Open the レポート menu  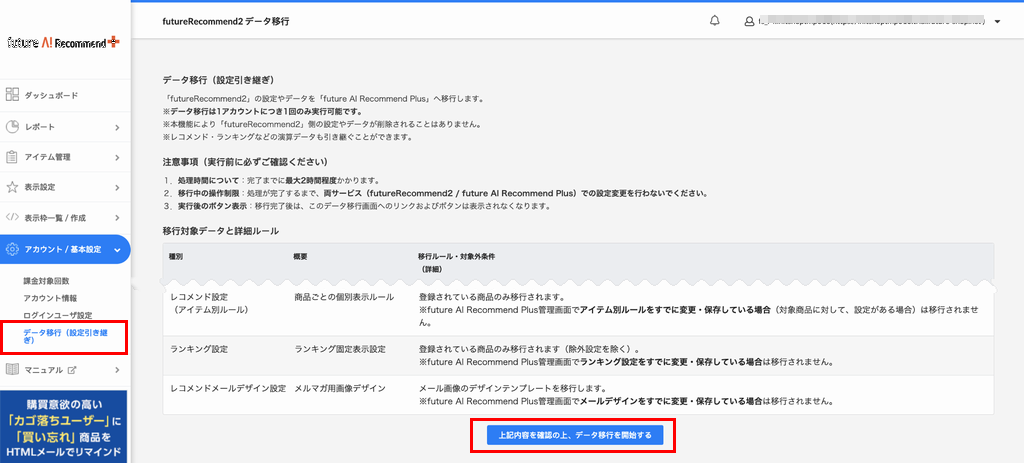pos(65,127)
